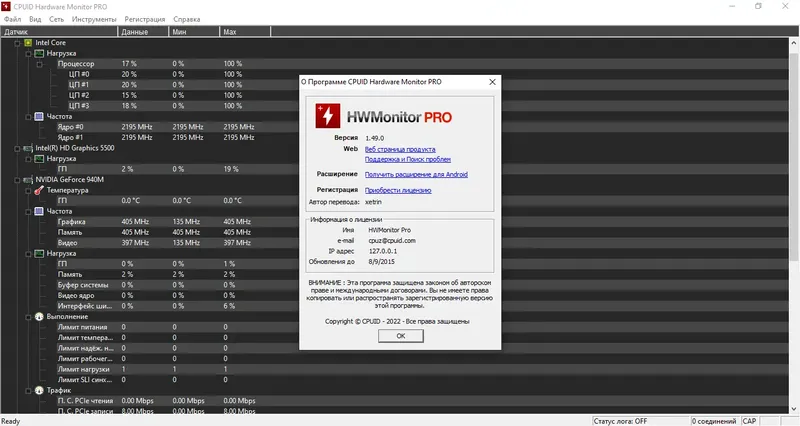Image resolution: width=800 pixels, height=426 pixels.
Task: Click the Мин column header
Action: (x=194, y=32)
